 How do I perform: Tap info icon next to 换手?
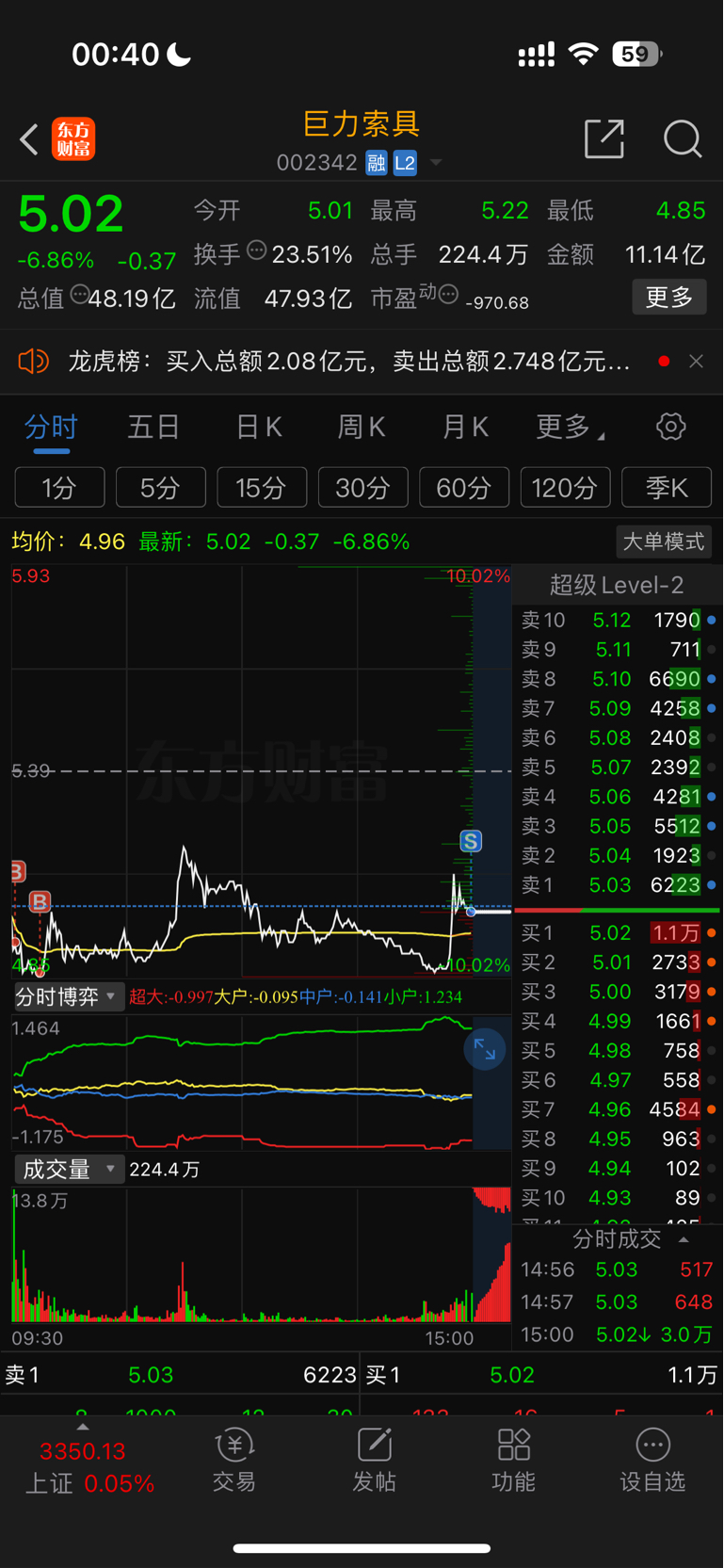tap(256, 251)
